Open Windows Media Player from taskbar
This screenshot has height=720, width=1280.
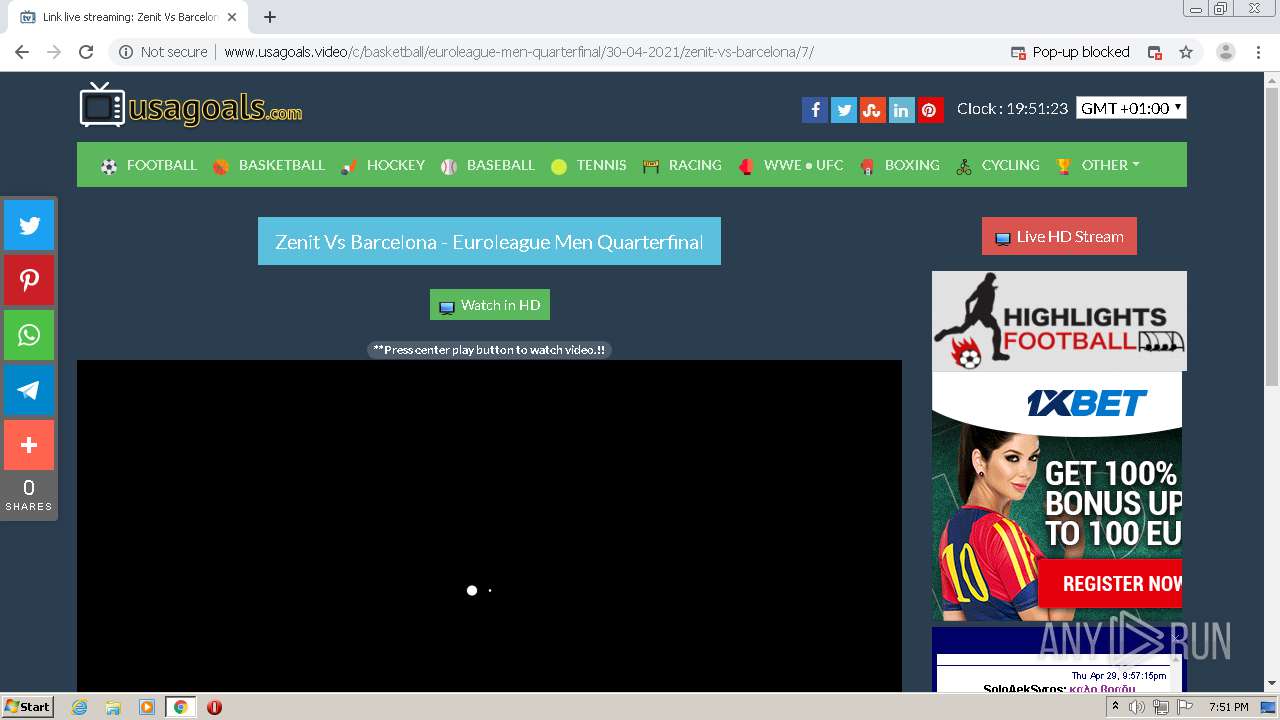point(146,707)
